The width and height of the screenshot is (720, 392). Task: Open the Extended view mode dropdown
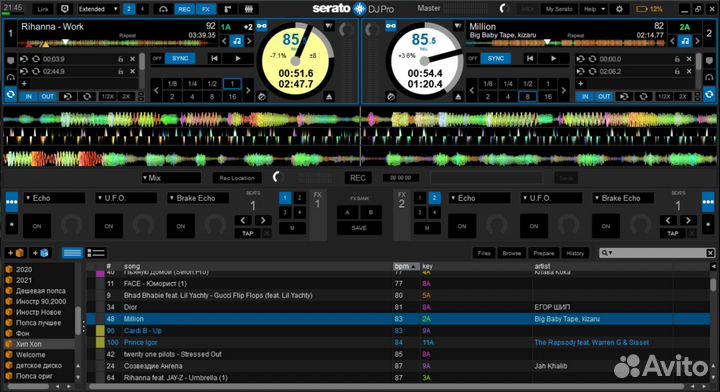(x=97, y=9)
